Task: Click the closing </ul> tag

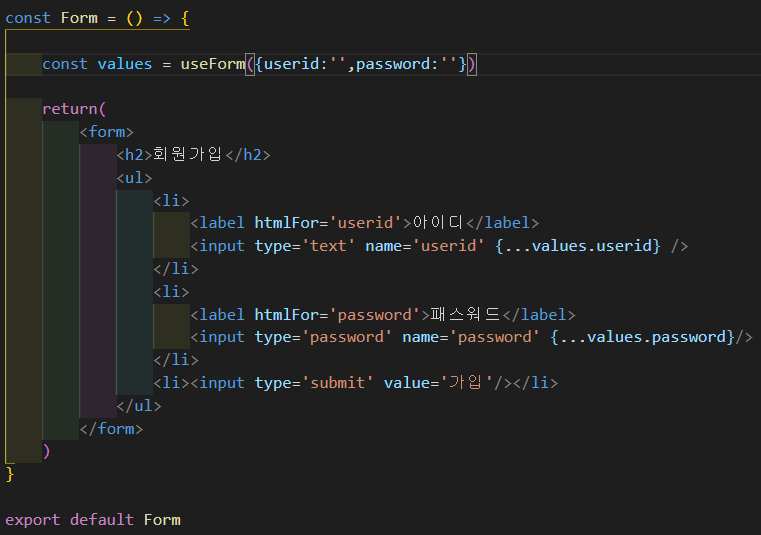Action: coord(139,406)
